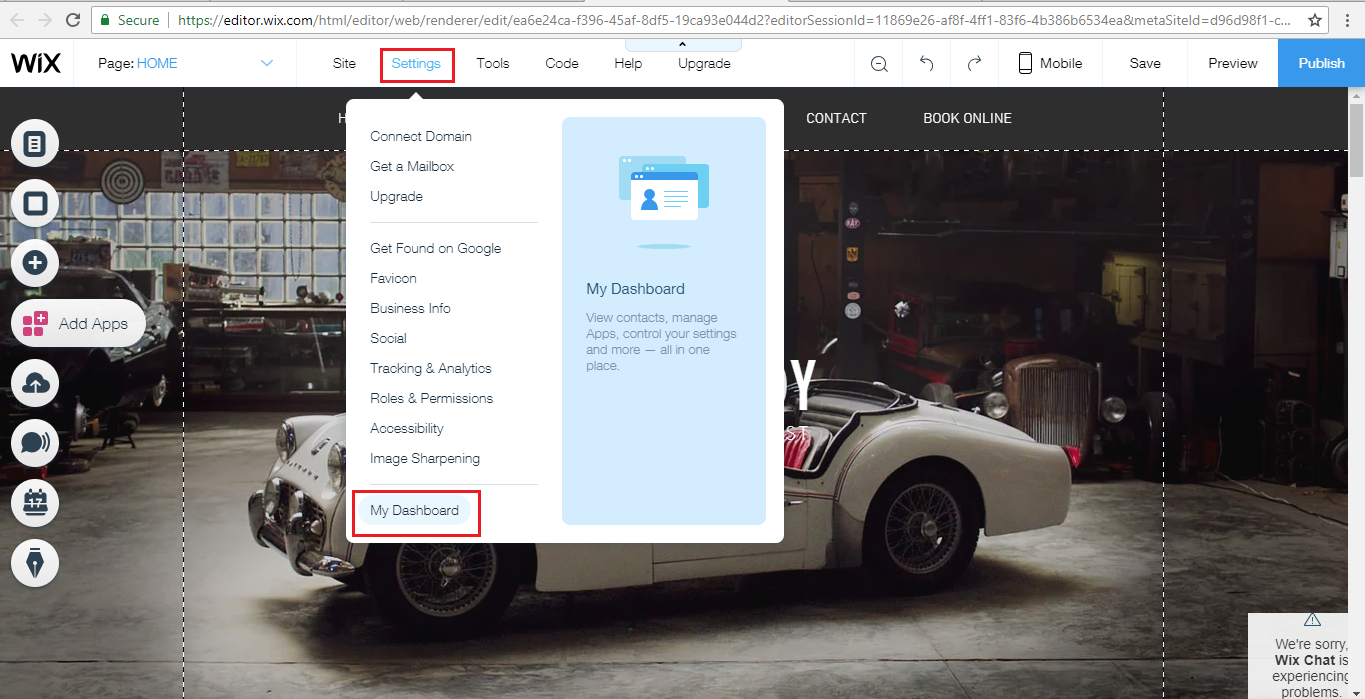The height and width of the screenshot is (699, 1365).
Task: Open the Add elements plus icon
Action: pos(35,263)
